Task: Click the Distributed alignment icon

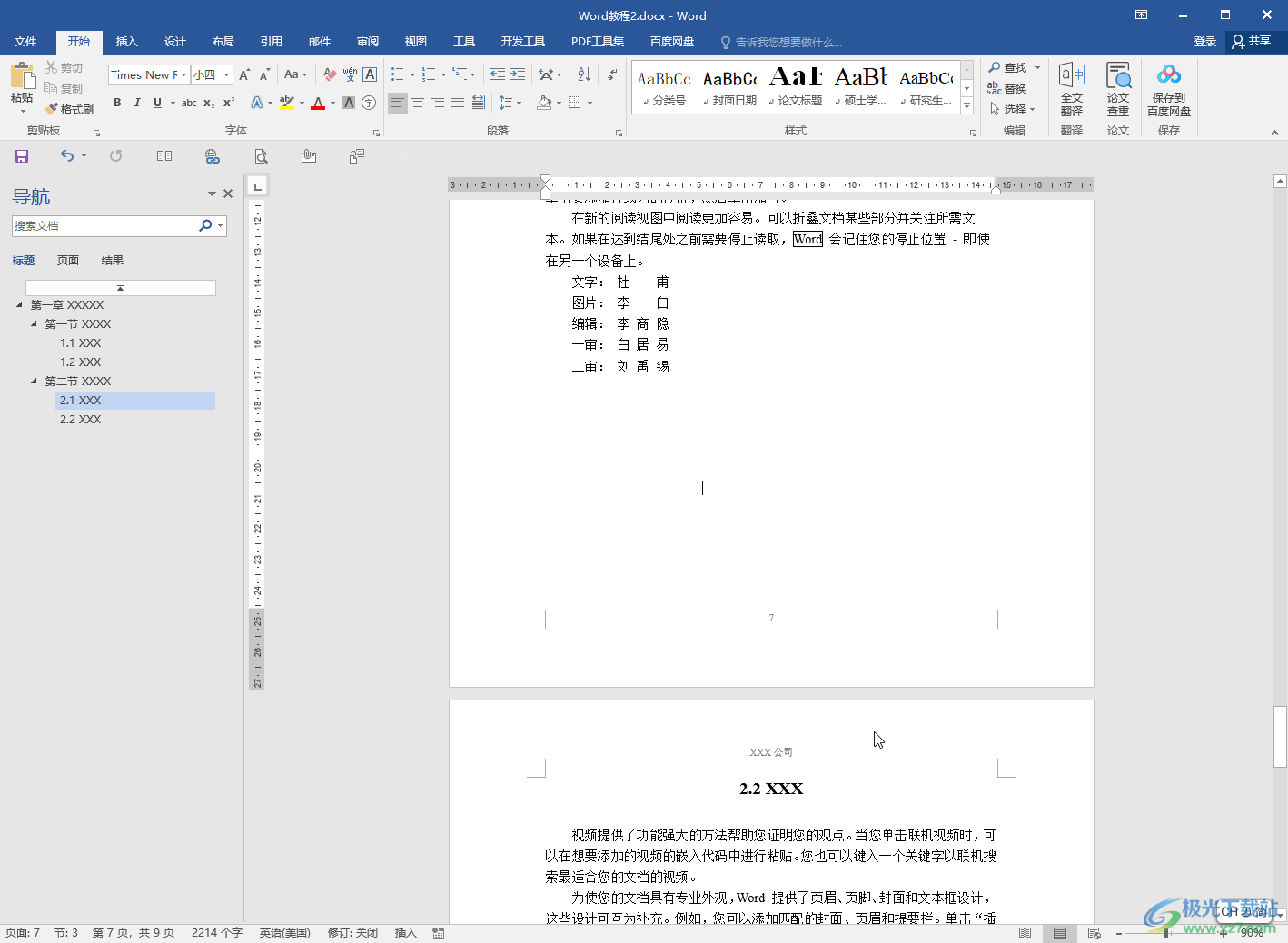Action: (478, 103)
